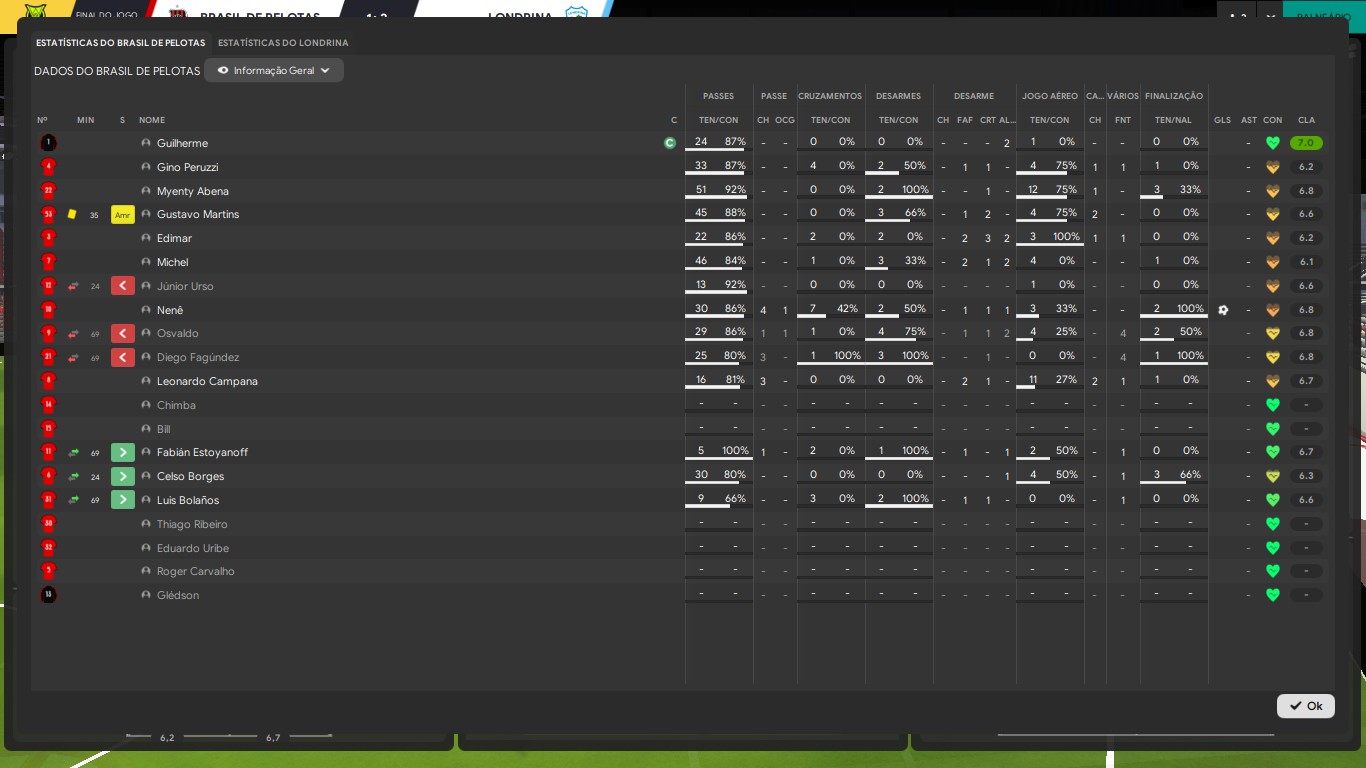
Task: Click Nenê's shirt number 10 icon
Action: [x=48, y=310]
